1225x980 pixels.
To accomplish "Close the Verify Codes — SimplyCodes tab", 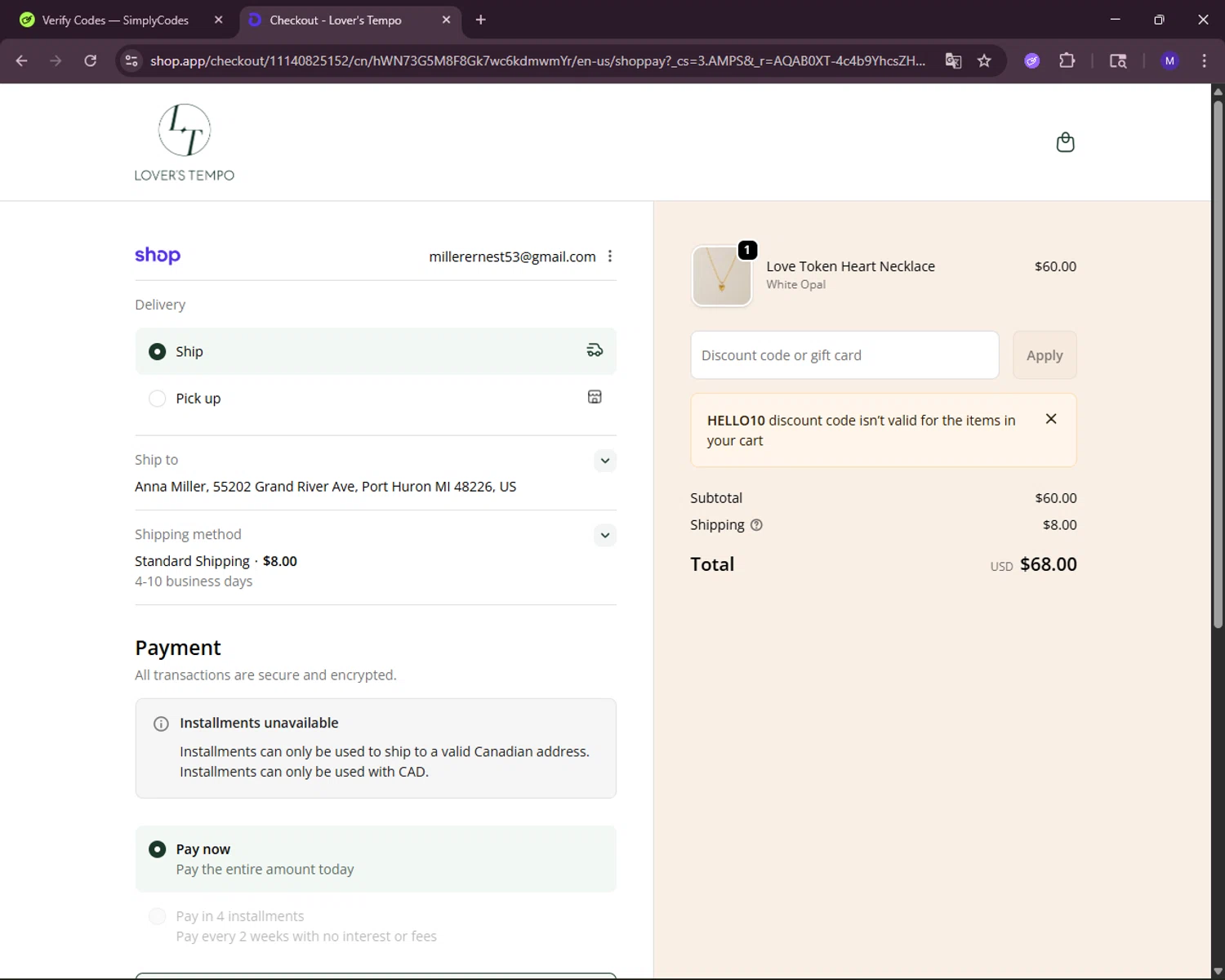I will [218, 20].
